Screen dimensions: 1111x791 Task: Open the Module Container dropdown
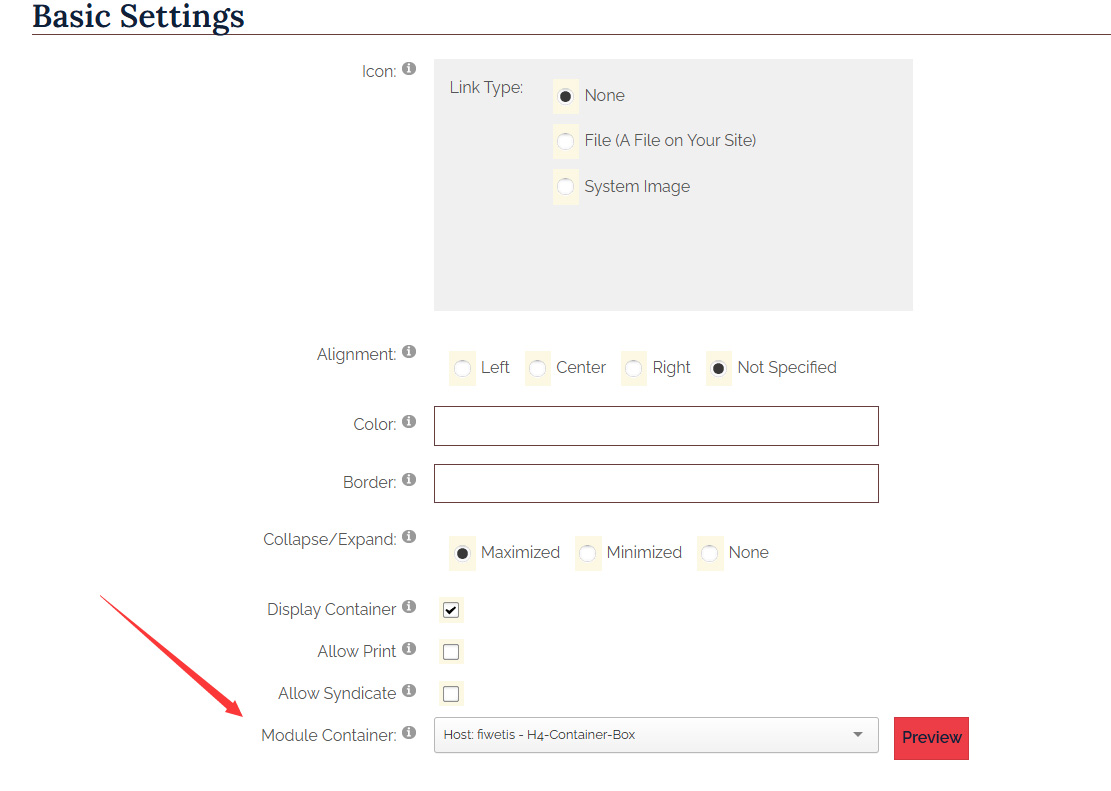pos(656,735)
